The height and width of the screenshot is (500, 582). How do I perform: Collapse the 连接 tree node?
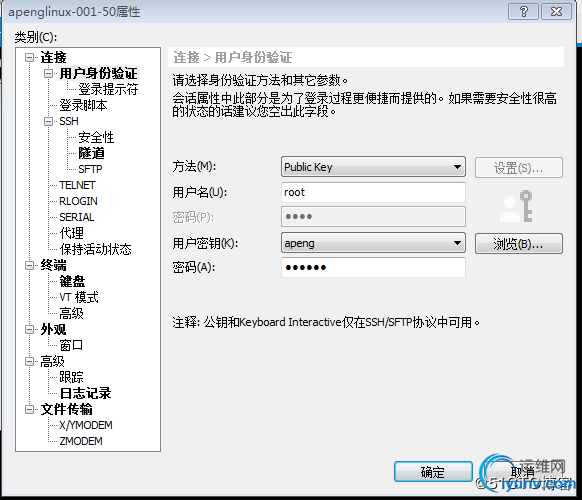click(x=29, y=58)
